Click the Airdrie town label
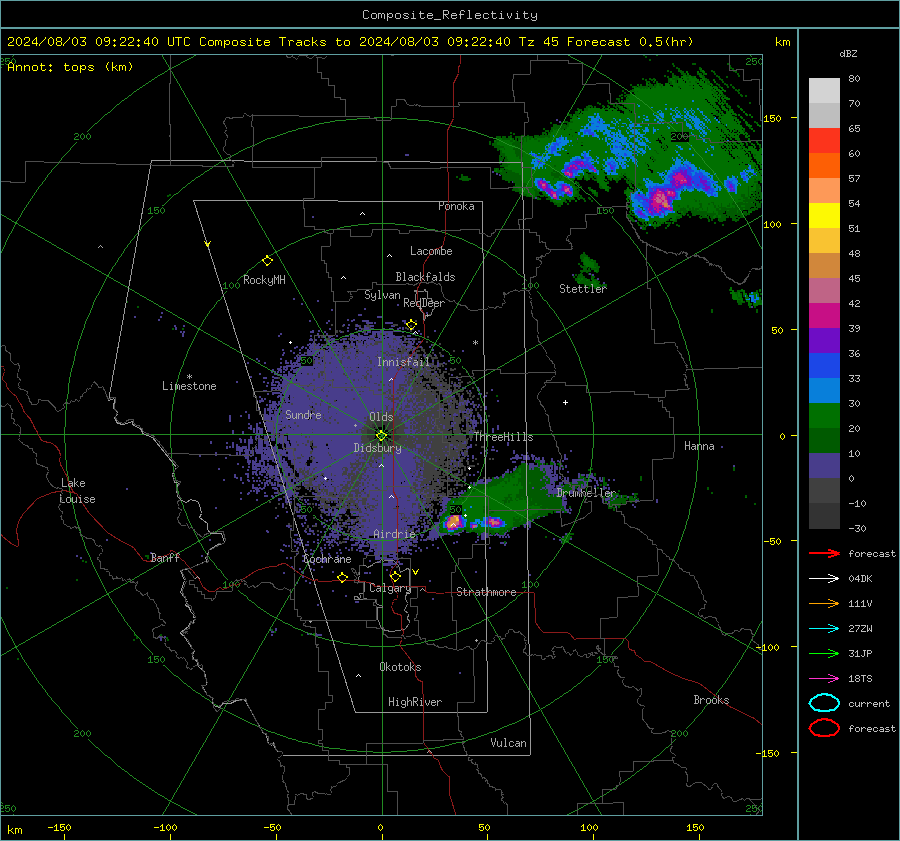Image resolution: width=900 pixels, height=841 pixels. pos(394,534)
